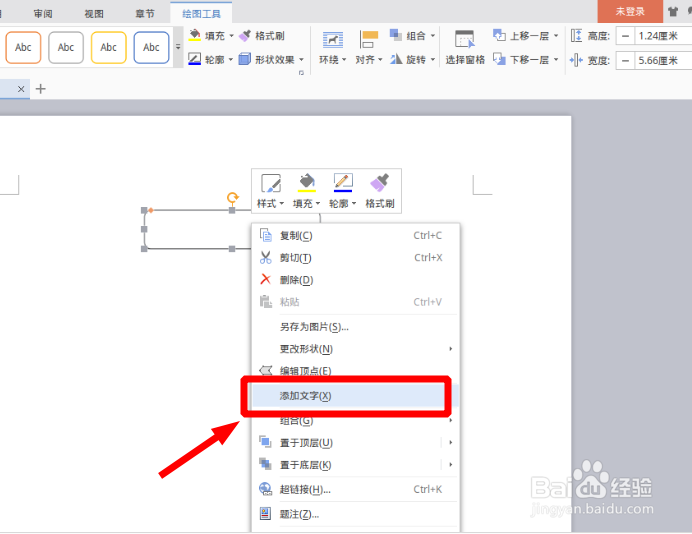Select the orange-outlined Abc shape style

pyautogui.click(x=23, y=47)
